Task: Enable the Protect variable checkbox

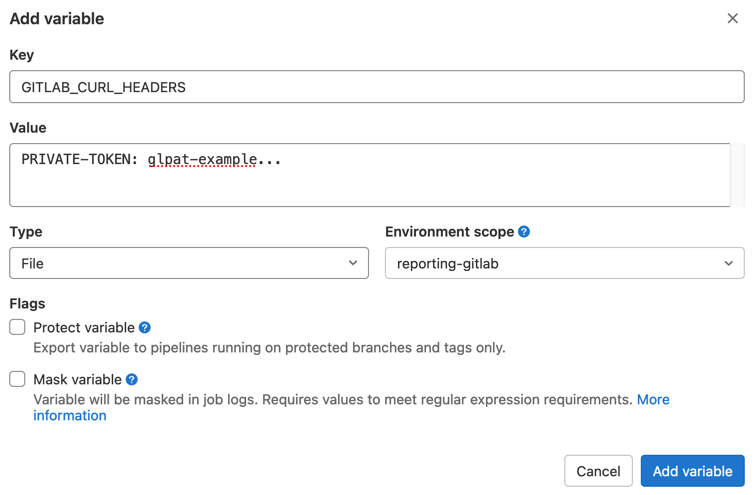Action: [x=18, y=327]
